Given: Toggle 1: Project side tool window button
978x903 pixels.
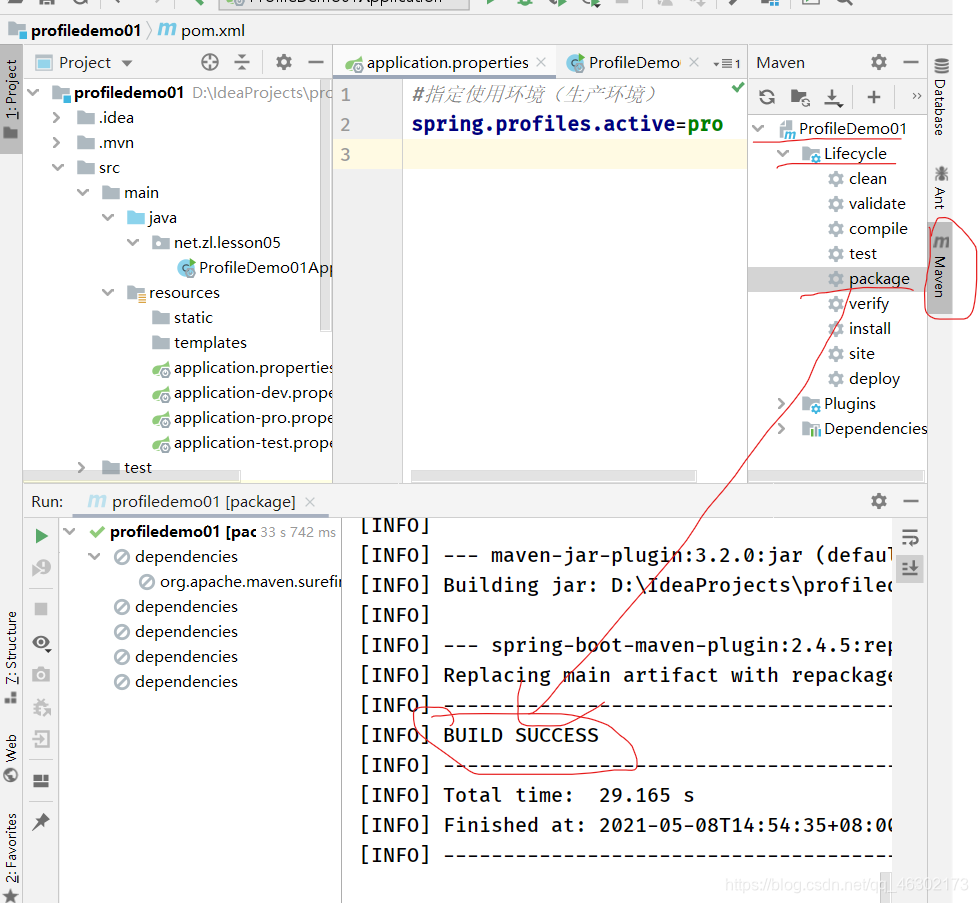Looking at the screenshot, I should 11,99.
